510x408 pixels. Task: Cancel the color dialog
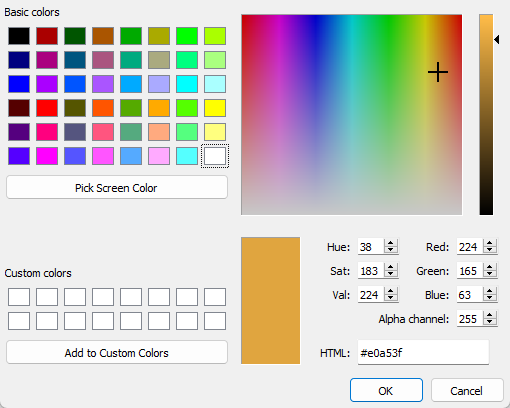click(467, 390)
